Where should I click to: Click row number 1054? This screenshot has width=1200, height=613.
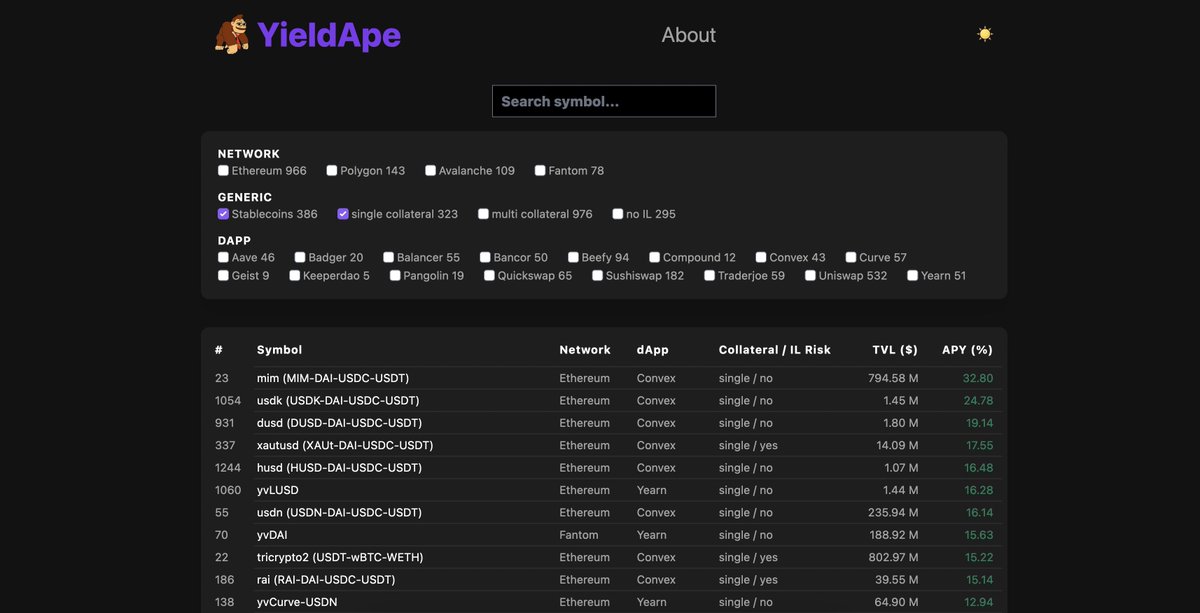coord(228,401)
